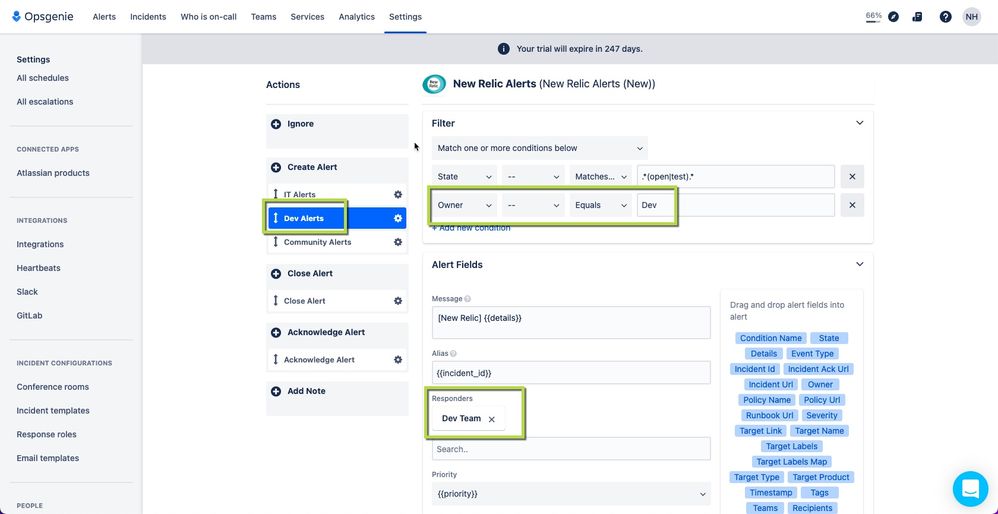Click the plus icon next to Create Alert
Viewport: 998px width, 514px height.
276,167
